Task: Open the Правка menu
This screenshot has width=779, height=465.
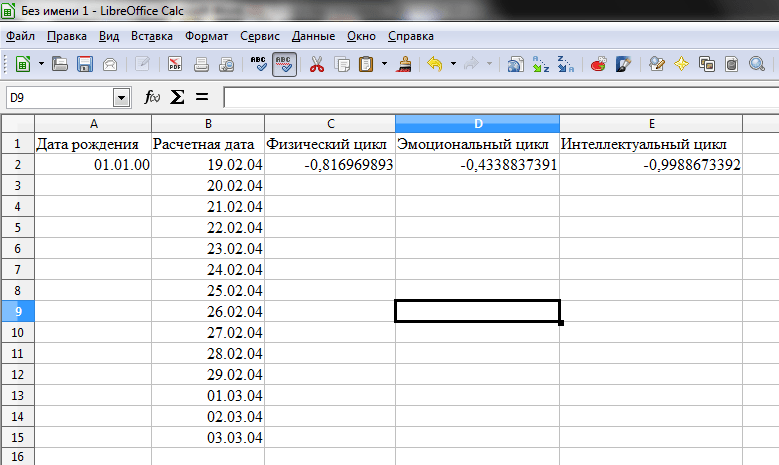Action: pyautogui.click(x=67, y=36)
